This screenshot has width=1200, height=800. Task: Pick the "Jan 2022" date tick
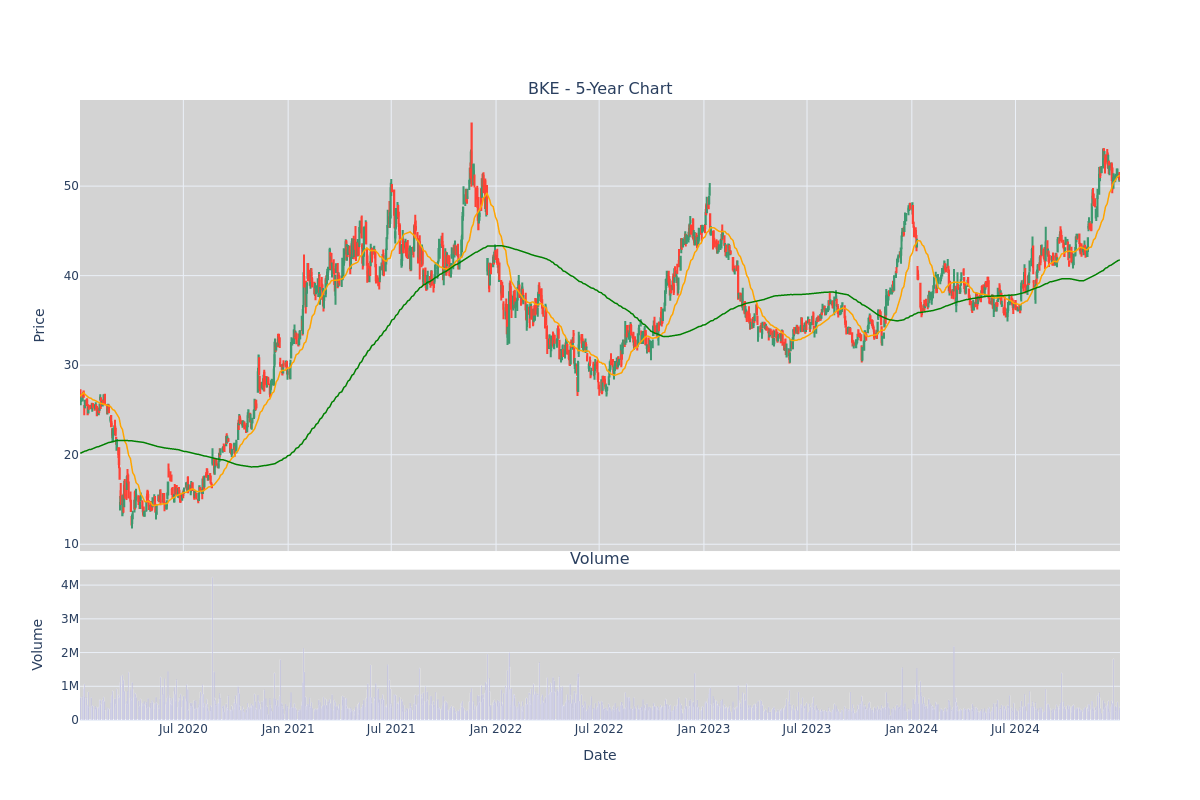(x=496, y=729)
